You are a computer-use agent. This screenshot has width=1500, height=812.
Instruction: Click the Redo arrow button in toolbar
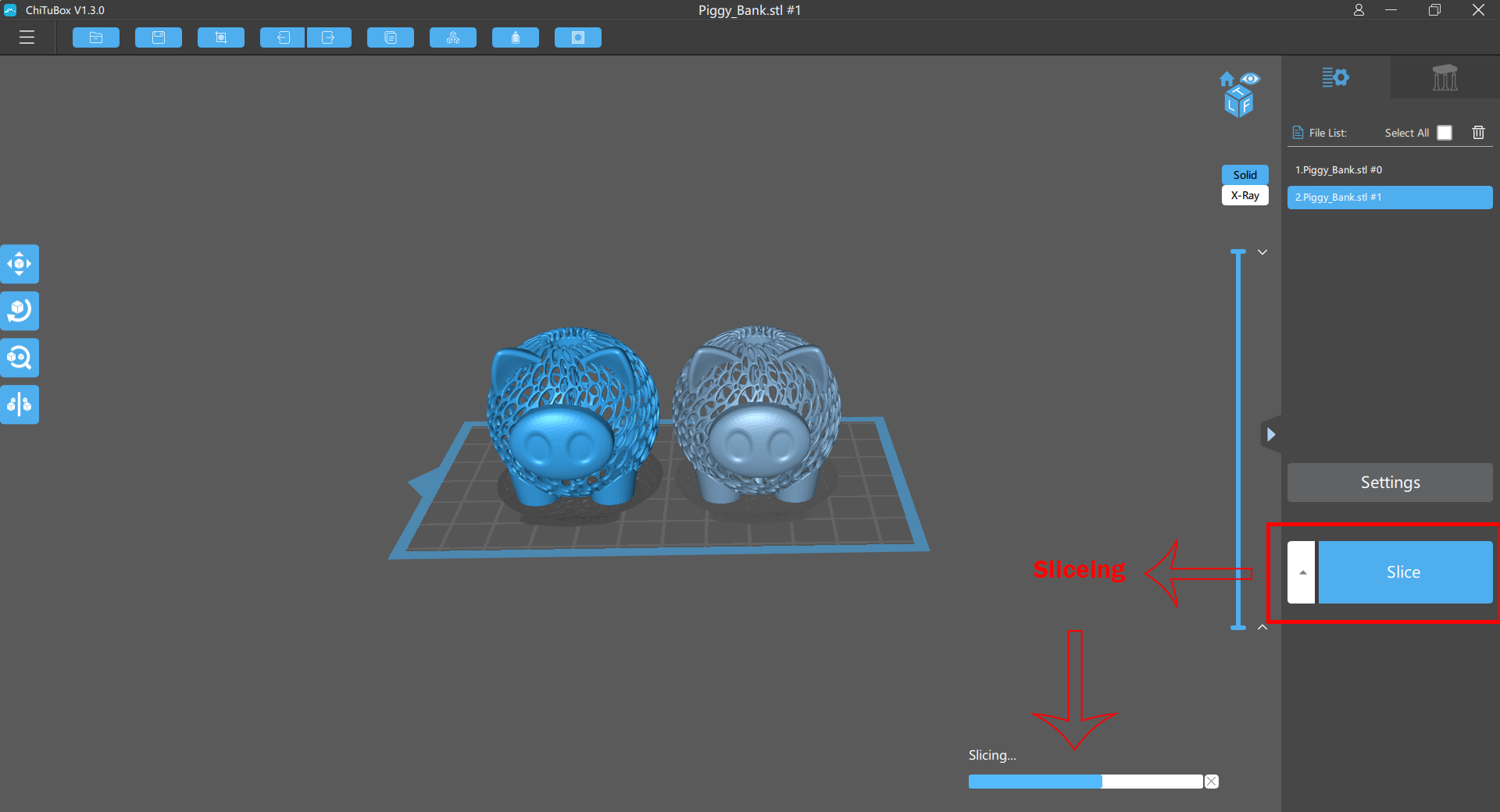(x=329, y=37)
